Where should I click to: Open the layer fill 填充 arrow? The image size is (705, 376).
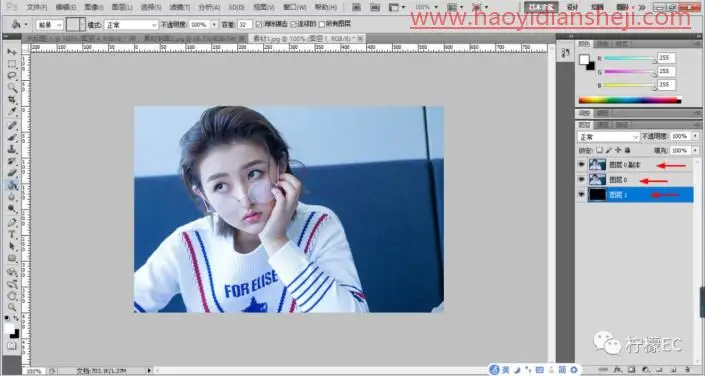[x=696, y=150]
